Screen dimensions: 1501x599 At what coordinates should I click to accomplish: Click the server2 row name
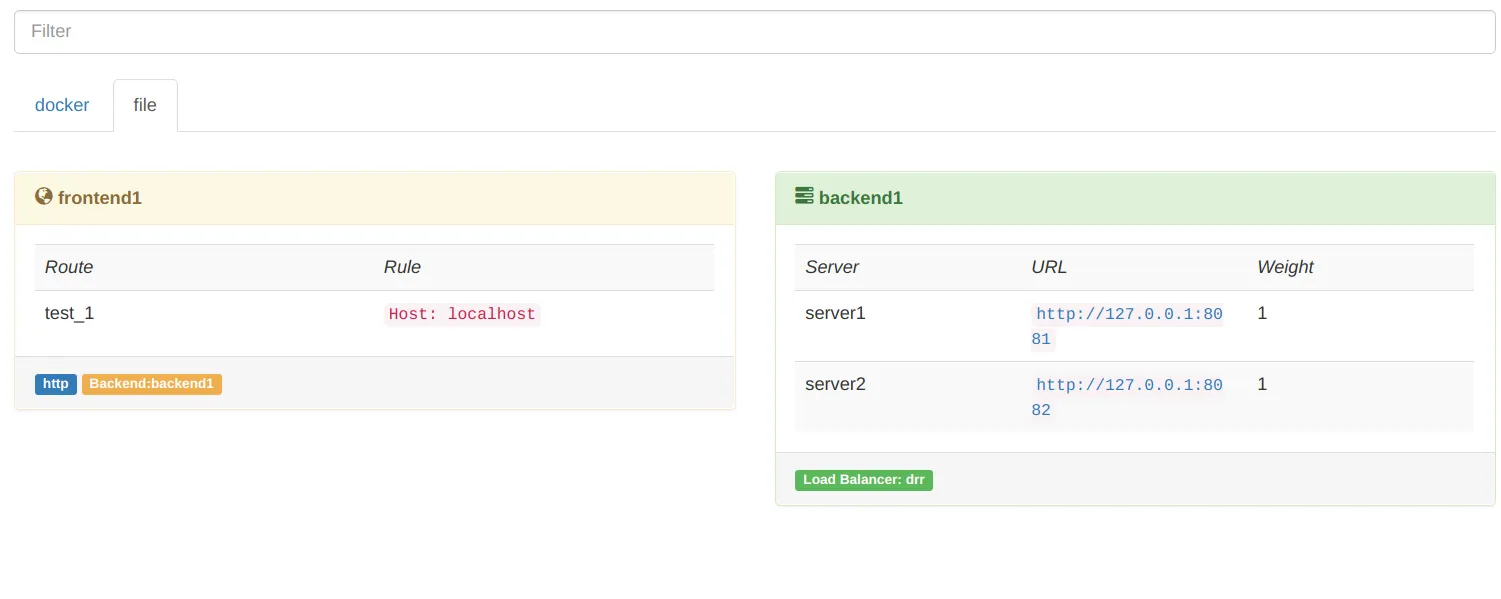(835, 384)
